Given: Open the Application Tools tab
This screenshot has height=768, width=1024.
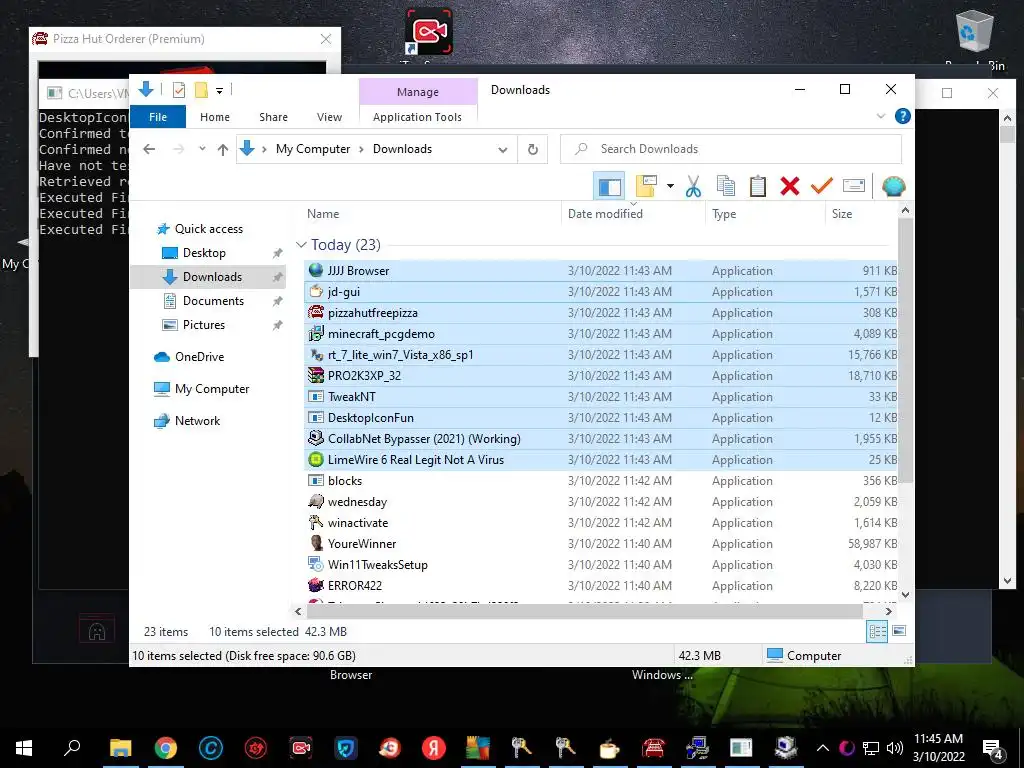Looking at the screenshot, I should tap(417, 117).
